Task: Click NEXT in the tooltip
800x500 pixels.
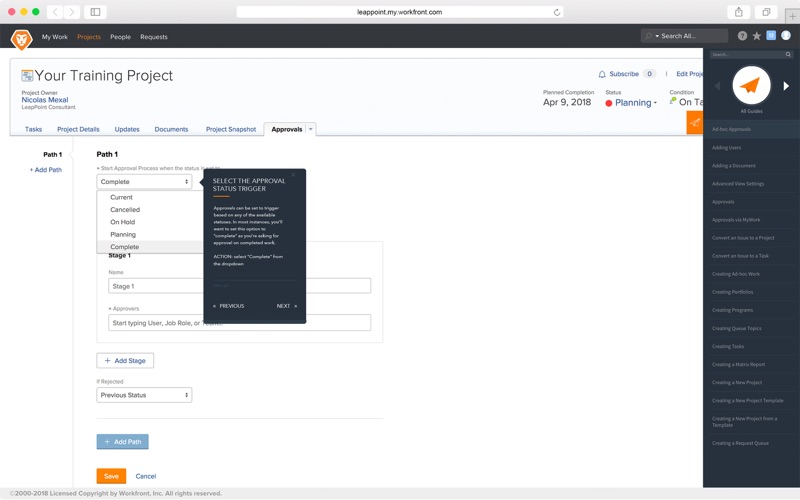Action: [287, 306]
